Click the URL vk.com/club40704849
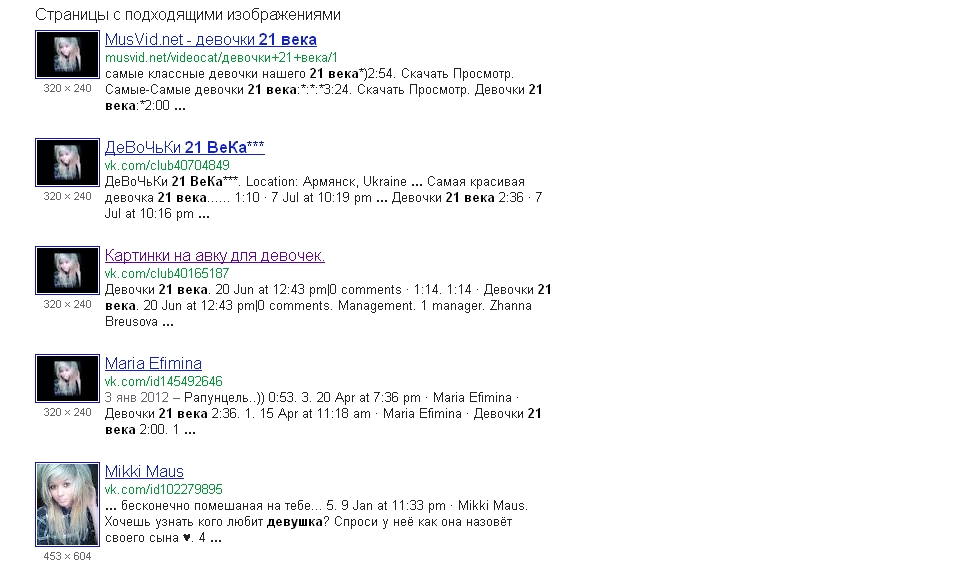 [x=167, y=165]
